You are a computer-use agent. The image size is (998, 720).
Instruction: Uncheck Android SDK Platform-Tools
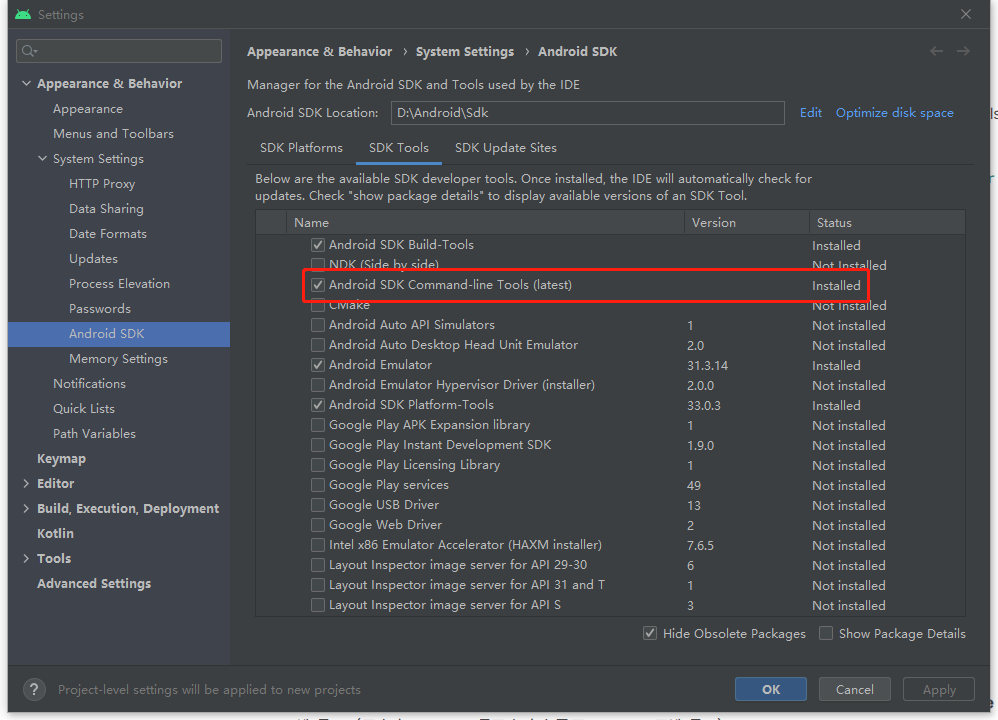point(318,405)
